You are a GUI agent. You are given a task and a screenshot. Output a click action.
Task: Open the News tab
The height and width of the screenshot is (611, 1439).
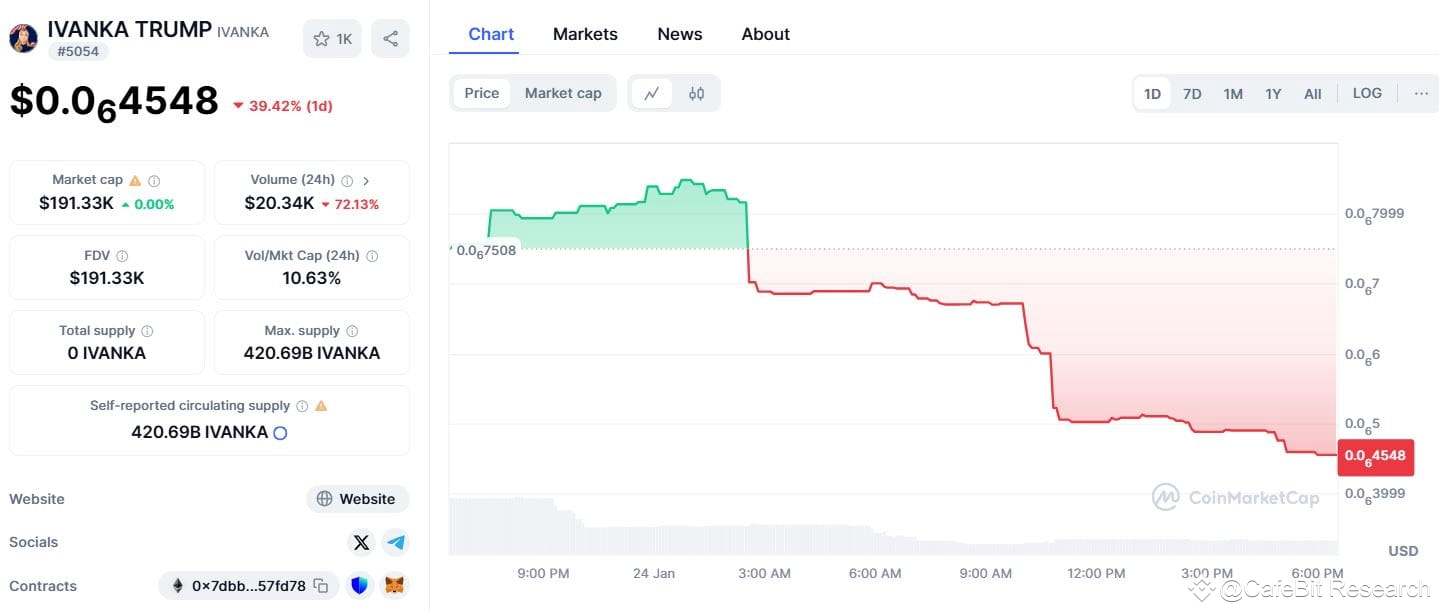click(679, 34)
